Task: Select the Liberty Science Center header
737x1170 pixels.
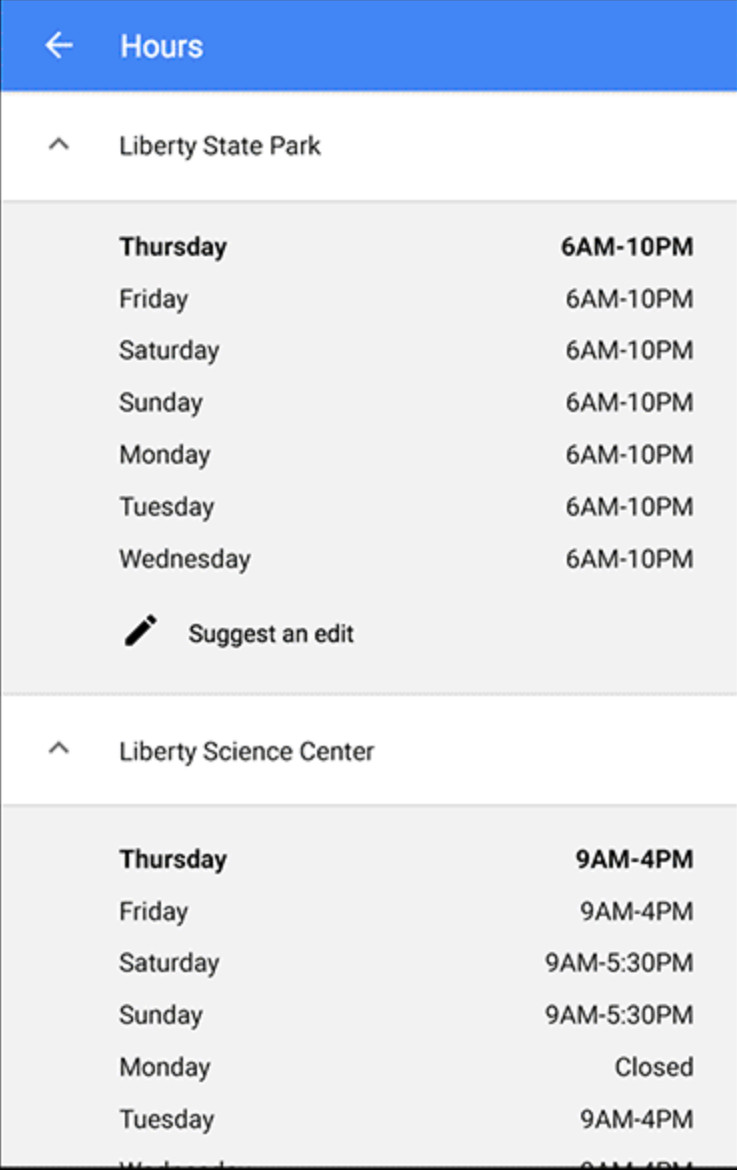Action: click(246, 751)
